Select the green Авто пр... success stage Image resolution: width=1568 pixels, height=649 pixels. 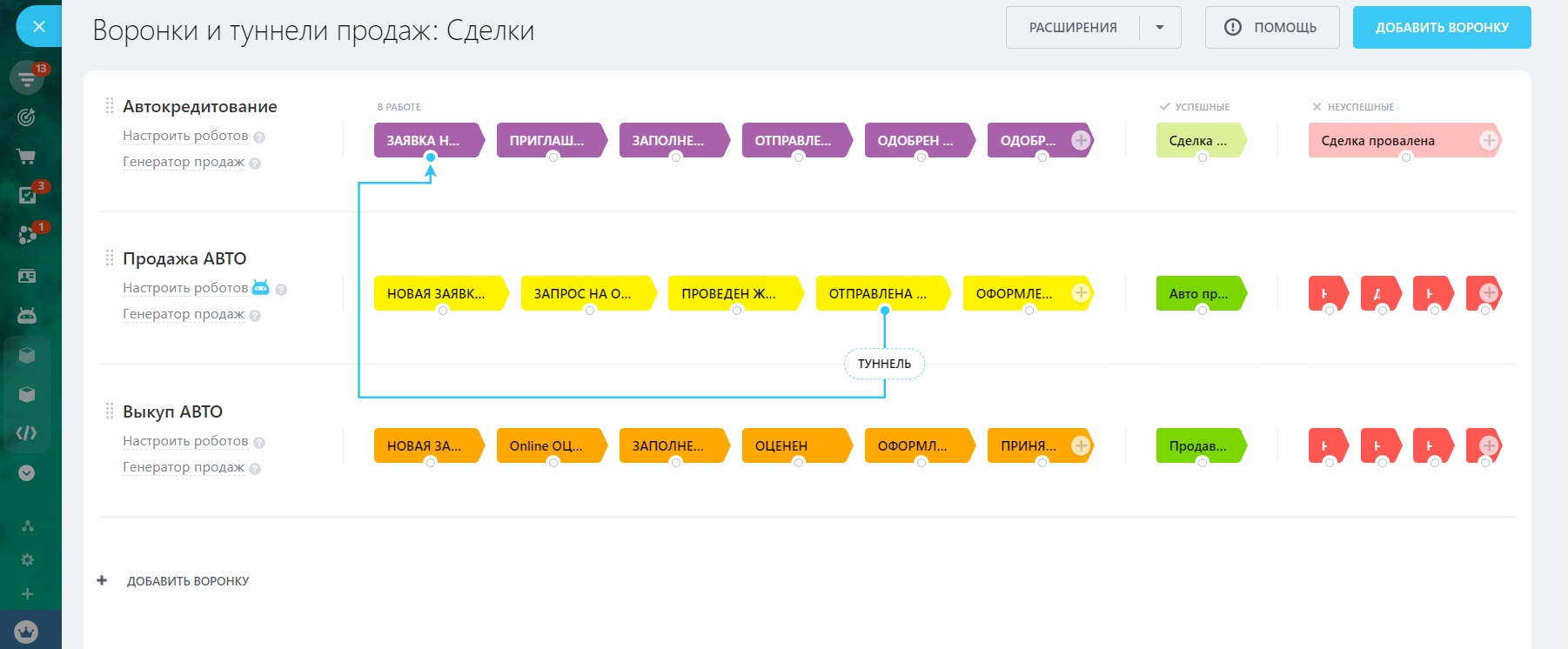(1198, 293)
